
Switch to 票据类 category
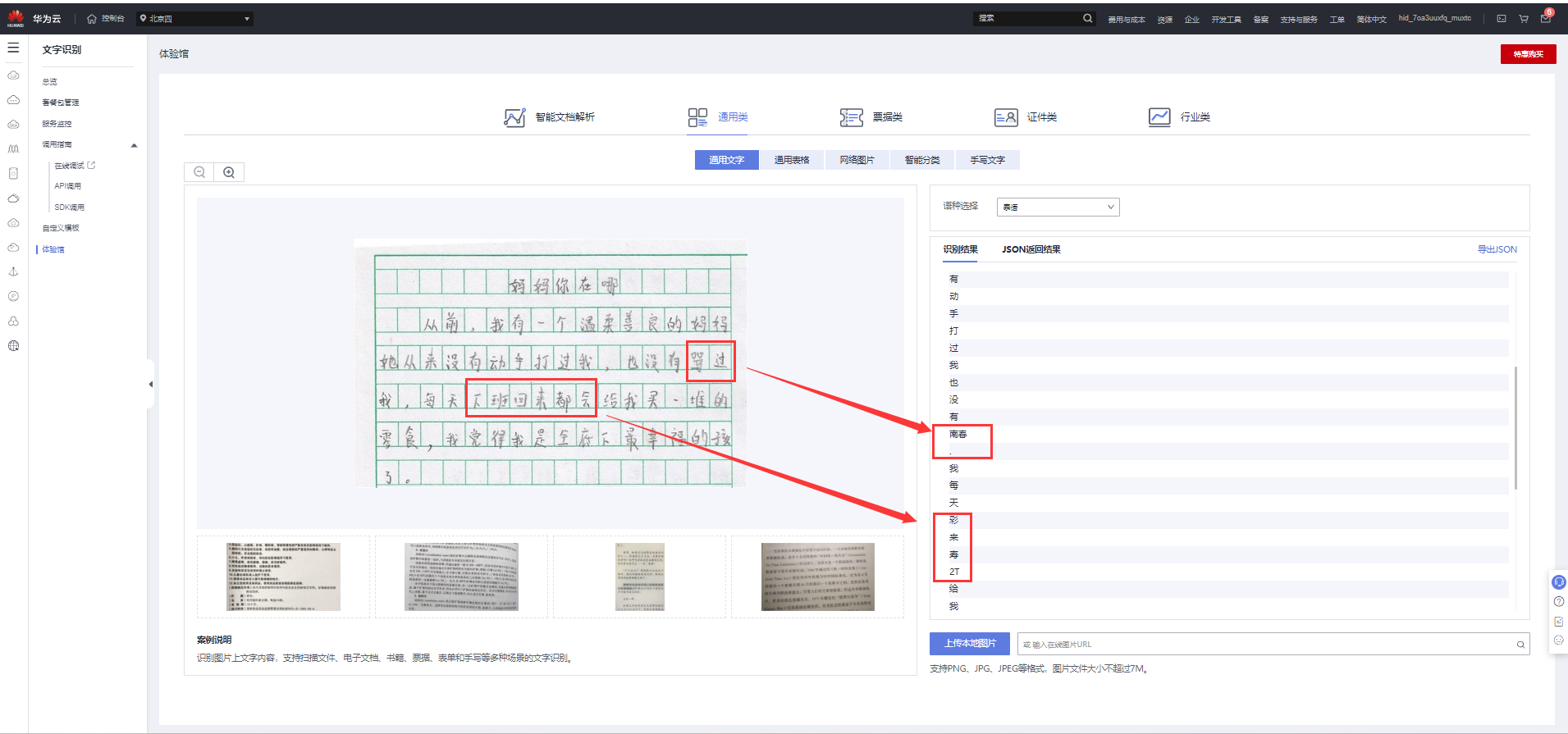(871, 117)
